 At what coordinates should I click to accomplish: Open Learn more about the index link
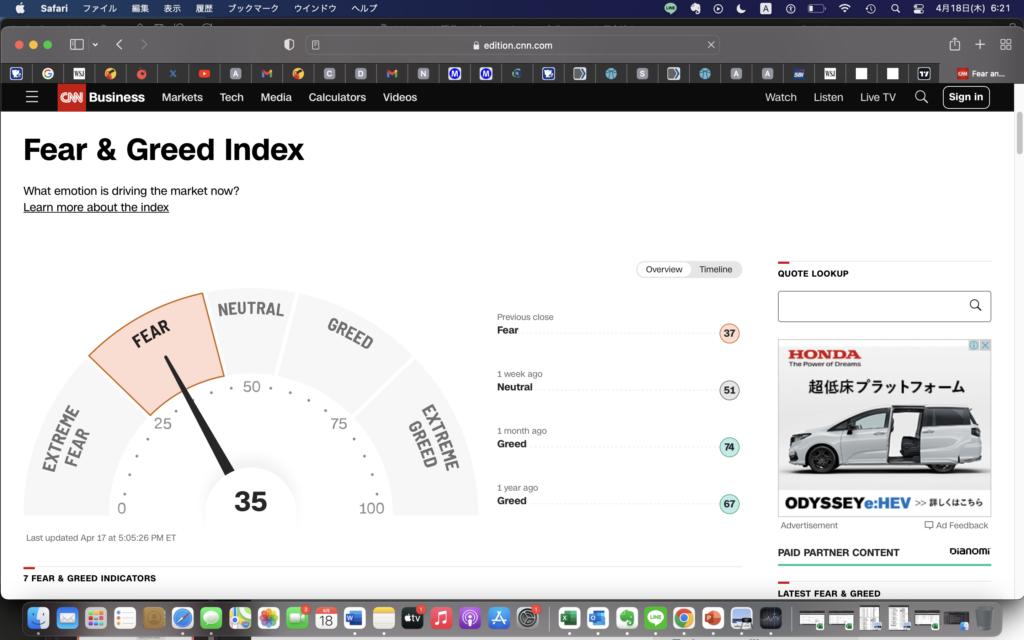(96, 207)
